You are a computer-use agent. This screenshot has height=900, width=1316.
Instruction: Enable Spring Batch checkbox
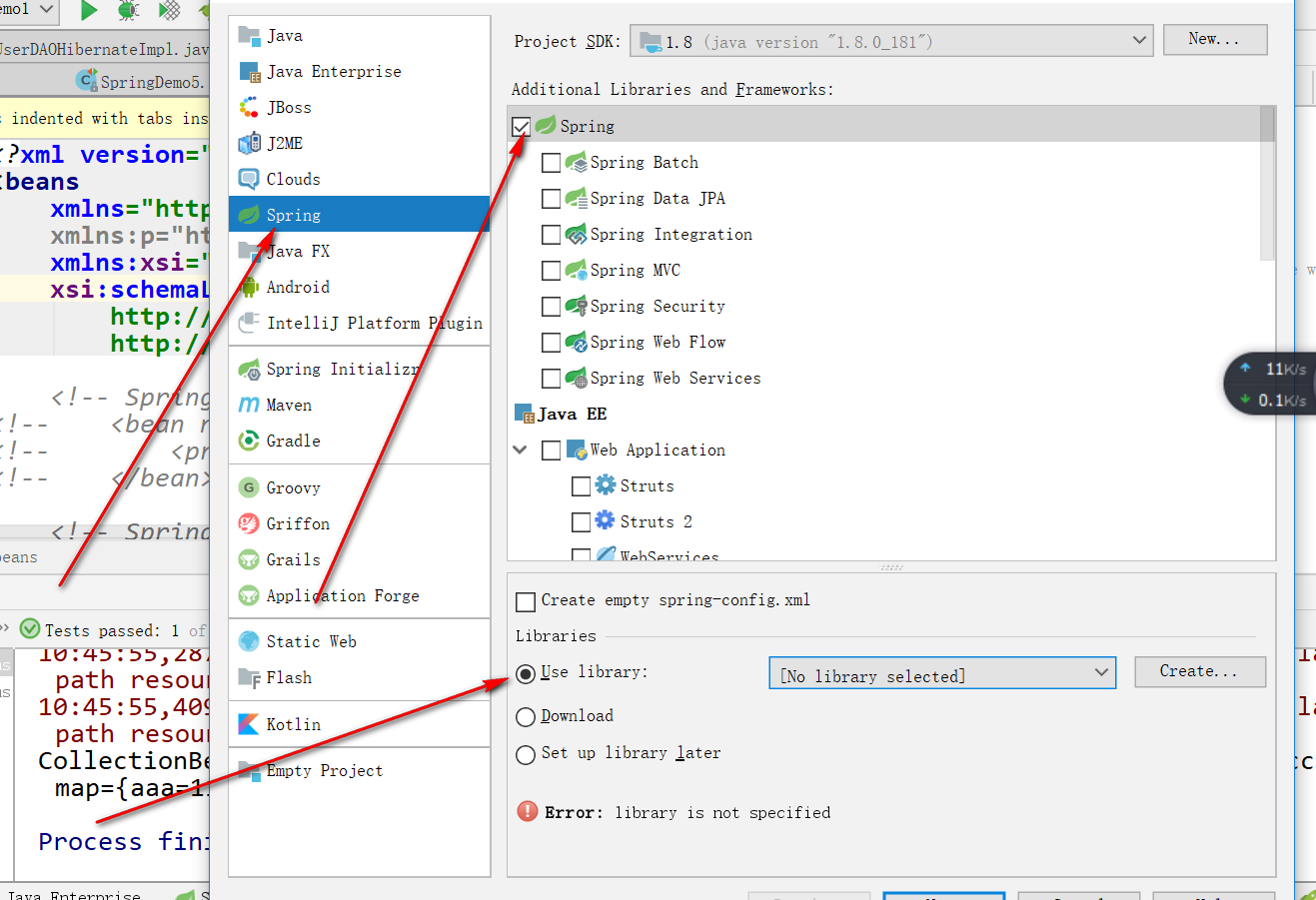click(551, 163)
